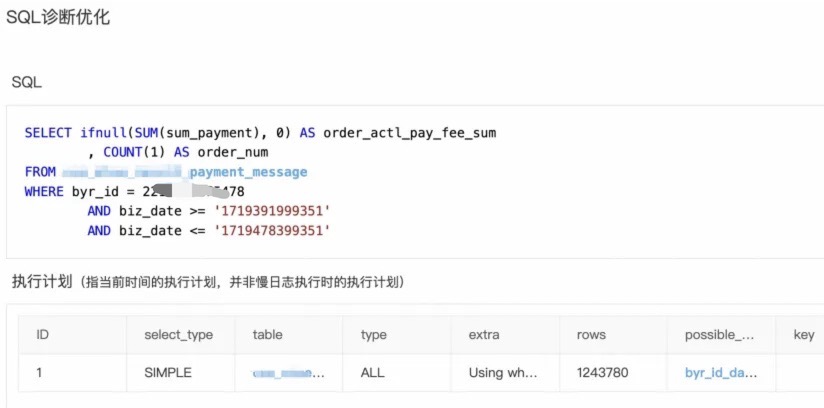The width and height of the screenshot is (824, 408).
Task: Click the SELECT ifnull(SUM(sum_payment) line
Action: pyautogui.click(x=260, y=133)
